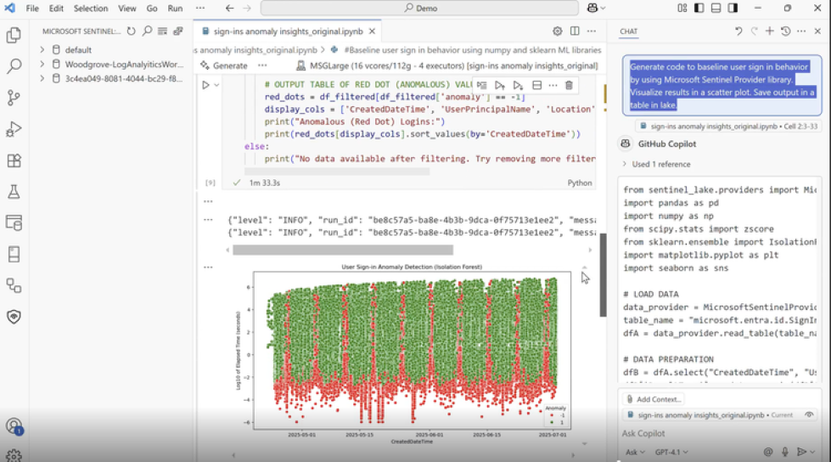The width and height of the screenshot is (831, 462).
Task: Toggle primary side bar visibility
Action: 699,8
